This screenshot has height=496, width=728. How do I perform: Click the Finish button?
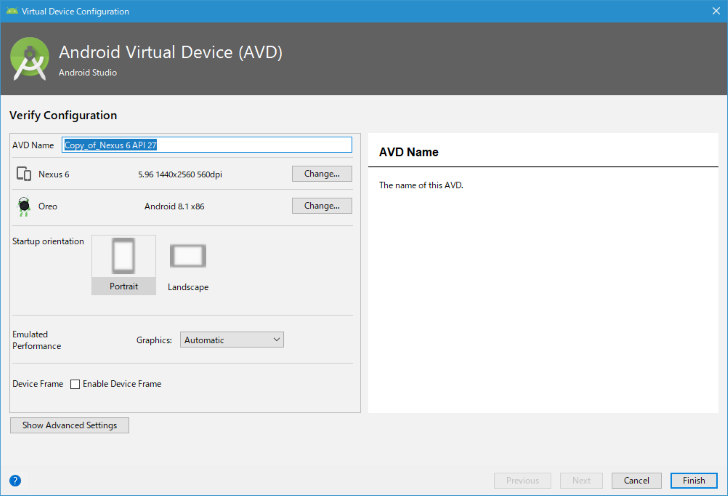694,481
